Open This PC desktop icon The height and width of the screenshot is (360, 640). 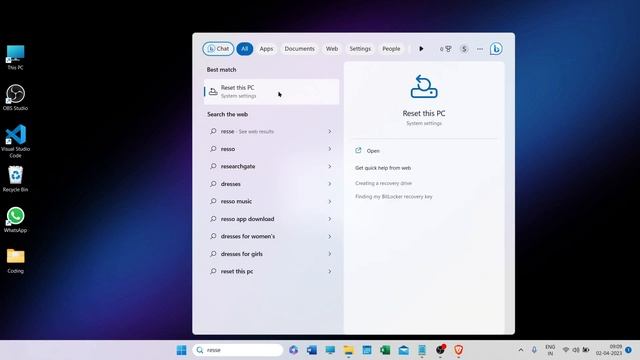[16, 58]
